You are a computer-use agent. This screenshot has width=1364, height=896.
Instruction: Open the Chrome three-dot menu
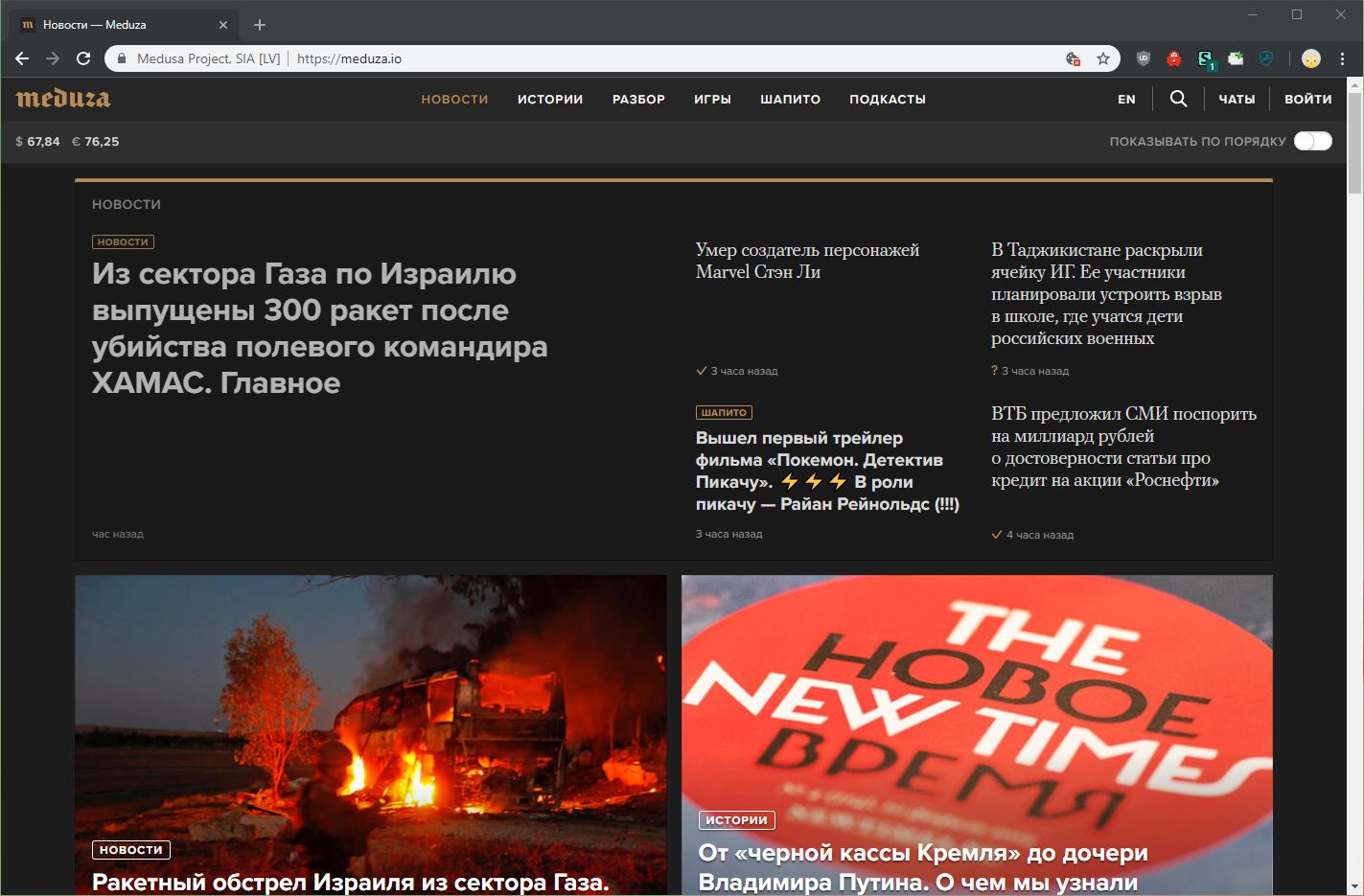coord(1342,58)
